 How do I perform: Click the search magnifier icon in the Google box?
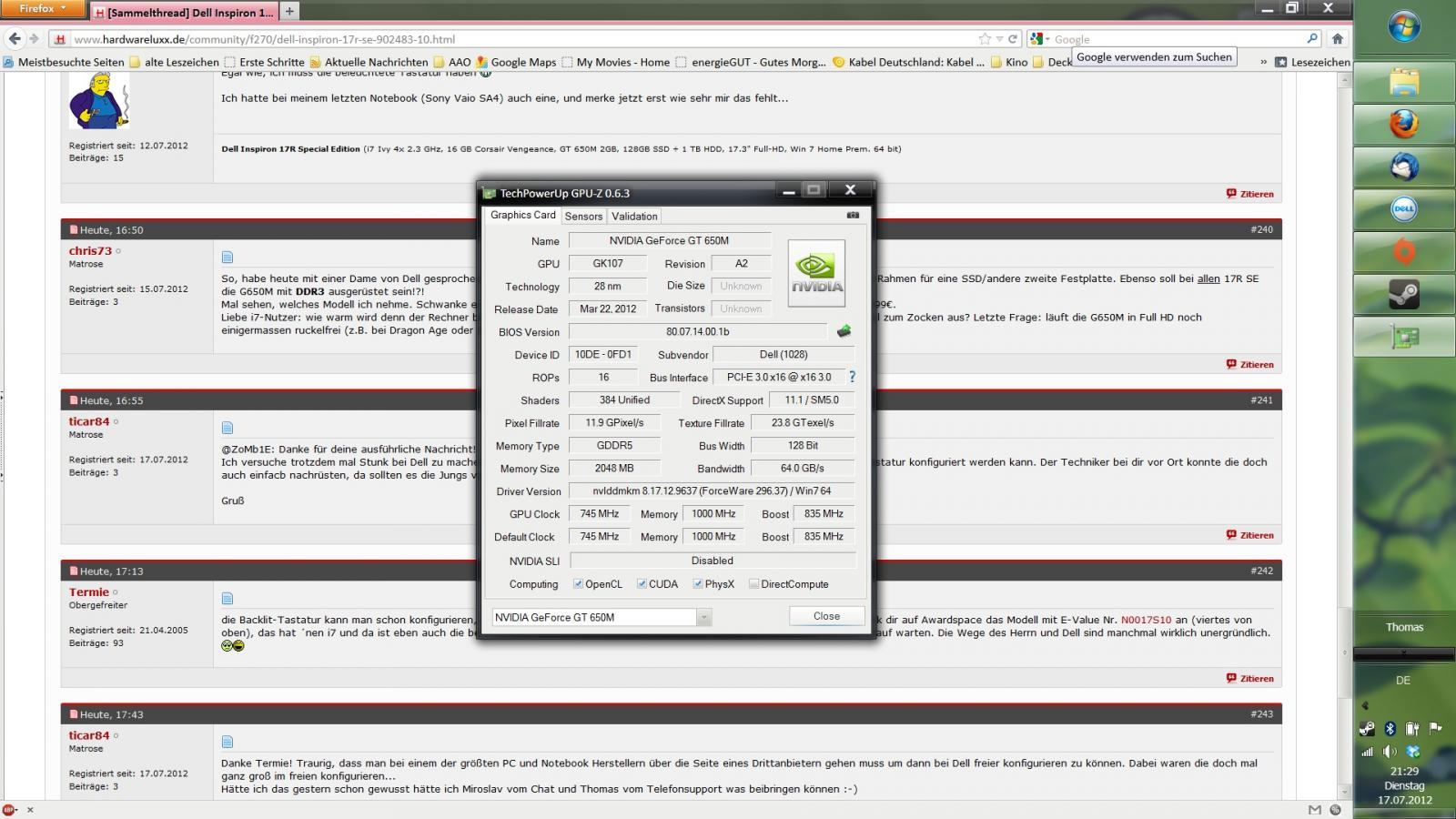point(1312,39)
